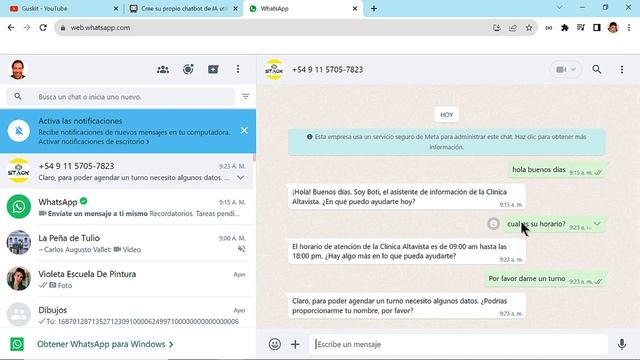Open the +54 9 11 5705-7823 chat row
The width and height of the screenshot is (640, 360).
(x=128, y=171)
